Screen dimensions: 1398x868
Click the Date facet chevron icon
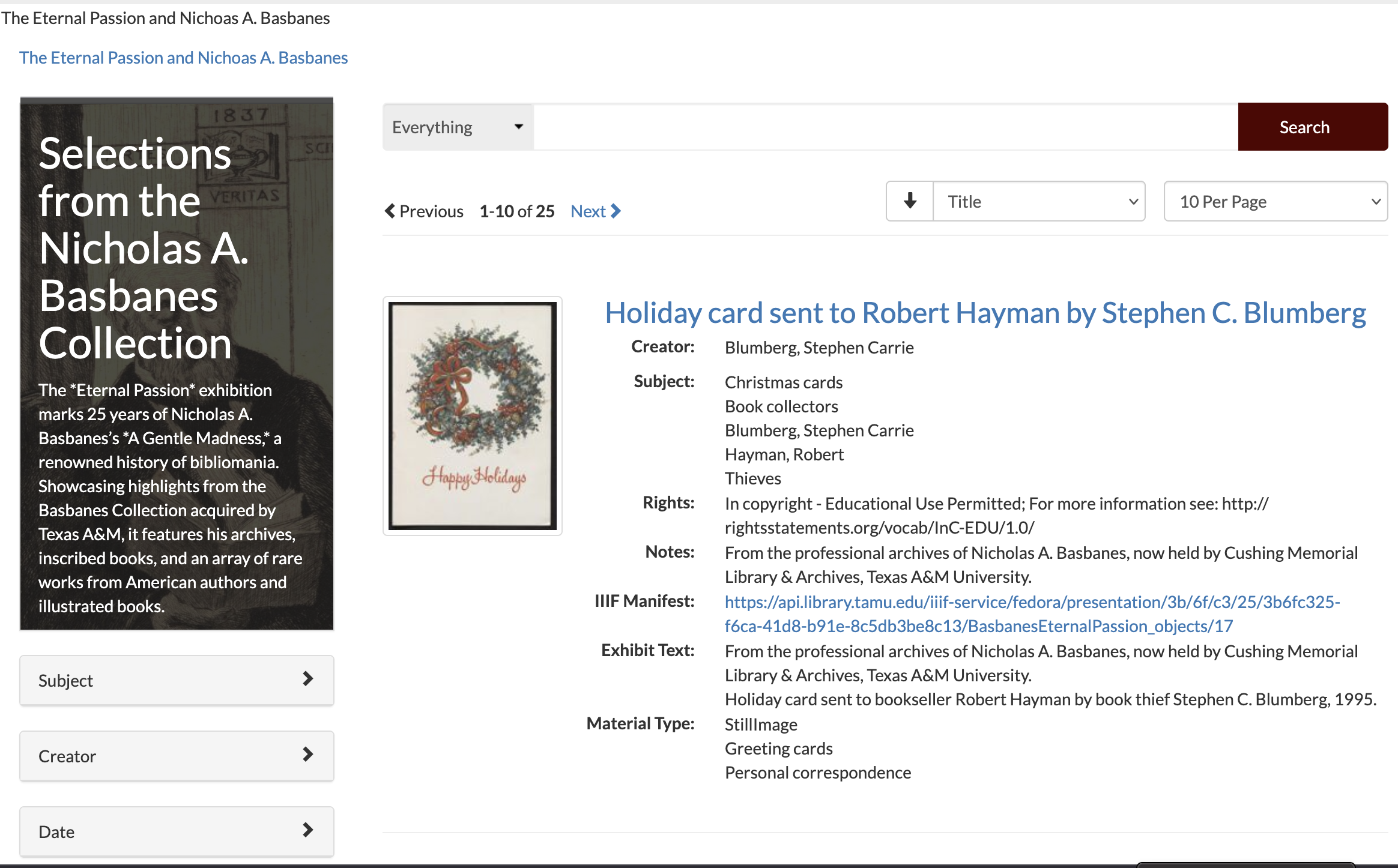[309, 831]
